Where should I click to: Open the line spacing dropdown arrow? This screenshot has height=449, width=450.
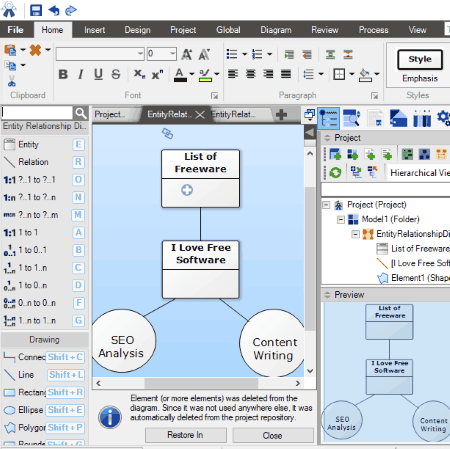pyautogui.click(x=321, y=74)
